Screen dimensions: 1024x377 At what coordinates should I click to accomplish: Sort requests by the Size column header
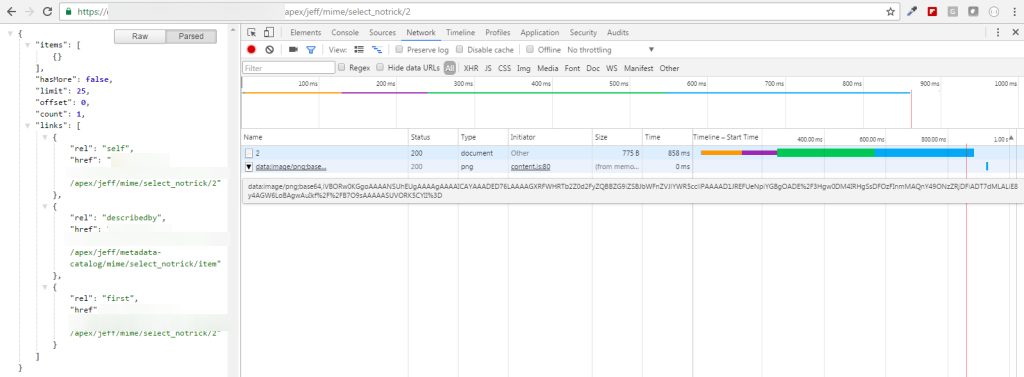coord(616,138)
